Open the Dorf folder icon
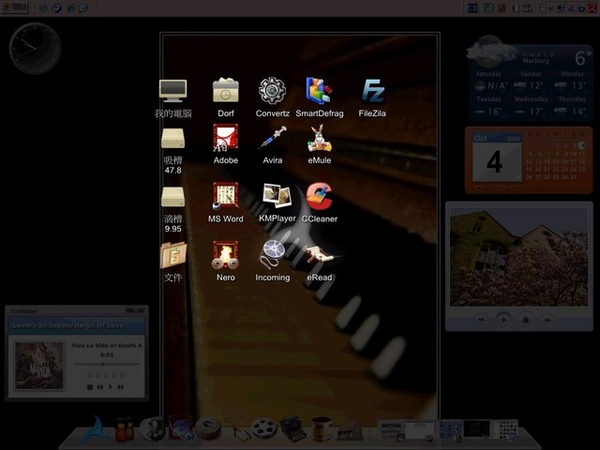This screenshot has width=600, height=450. pyautogui.click(x=226, y=90)
